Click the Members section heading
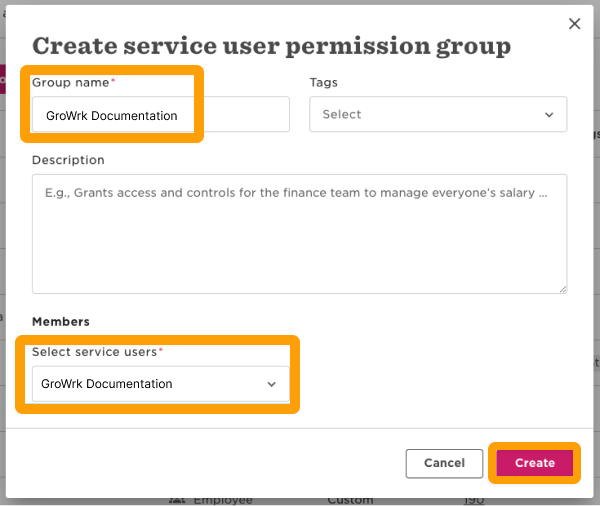 click(x=61, y=322)
